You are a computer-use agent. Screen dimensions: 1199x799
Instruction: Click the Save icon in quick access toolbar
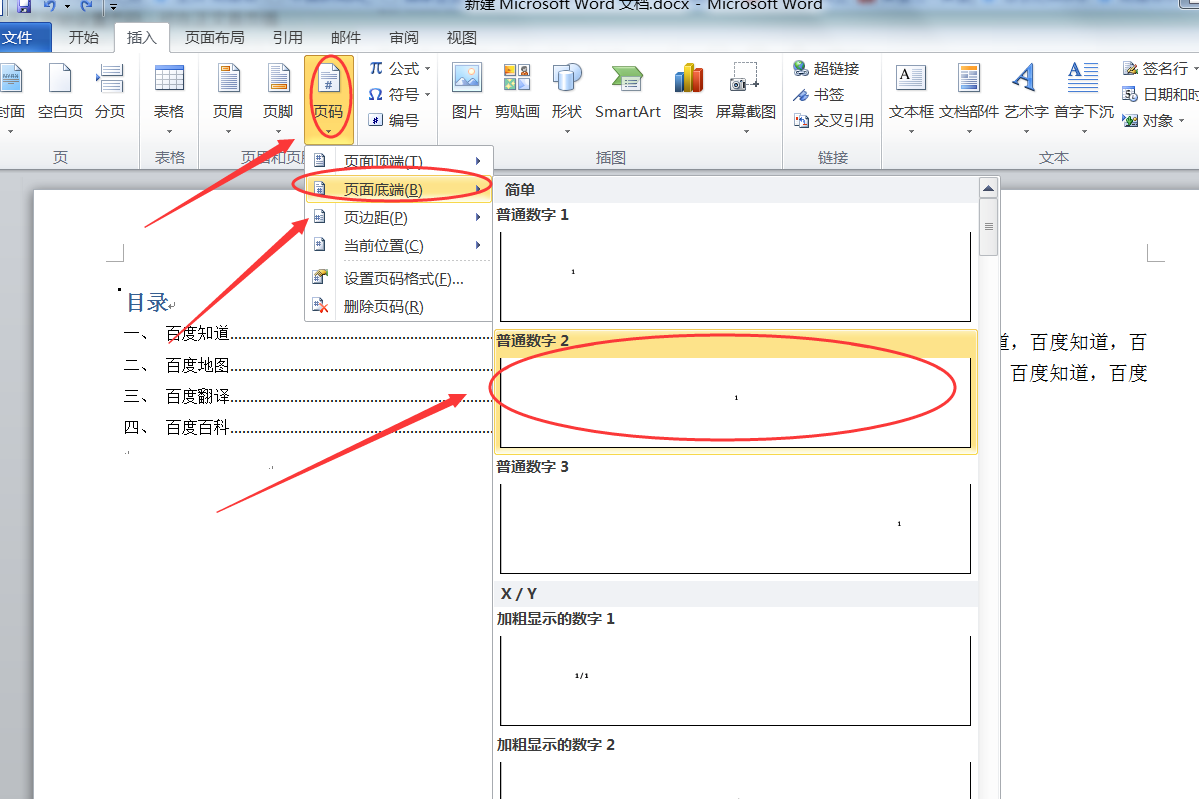(x=24, y=6)
